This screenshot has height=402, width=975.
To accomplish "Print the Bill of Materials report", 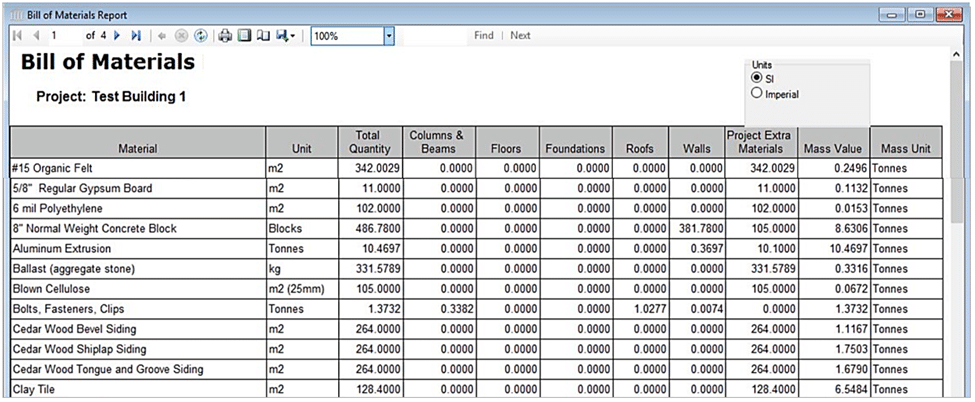I will point(225,36).
